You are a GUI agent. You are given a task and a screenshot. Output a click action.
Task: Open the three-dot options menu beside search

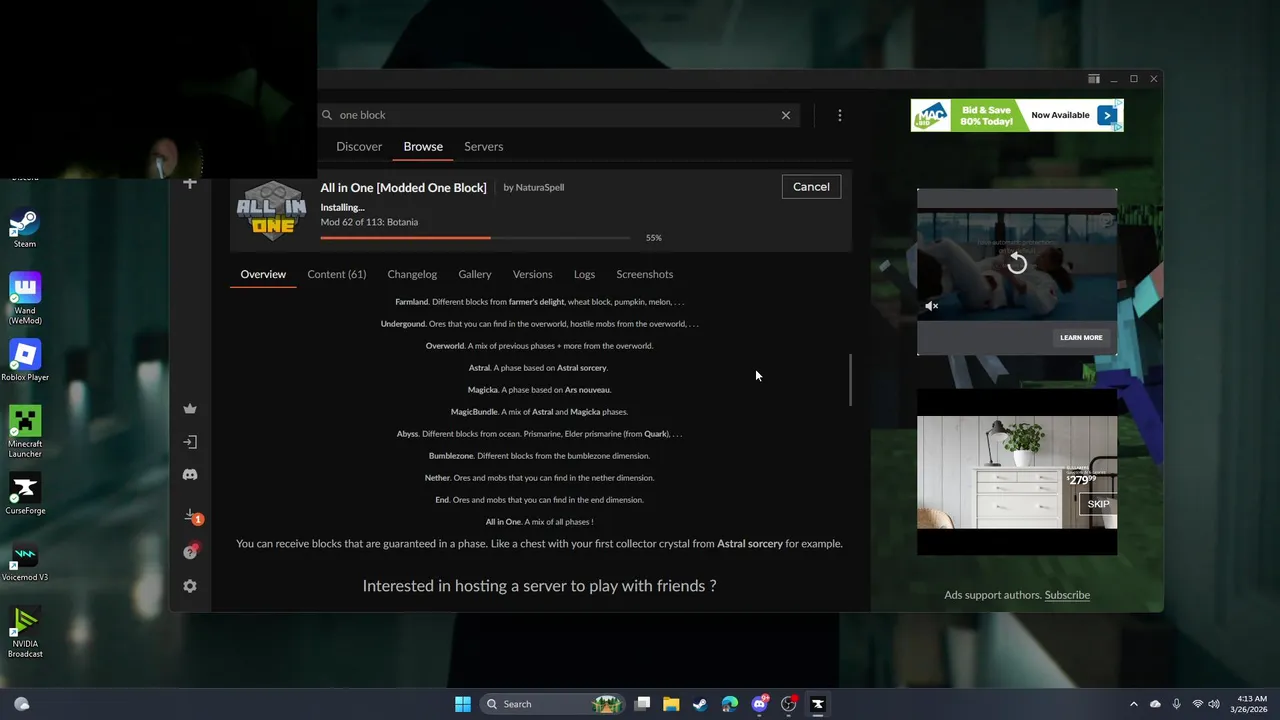pyautogui.click(x=840, y=115)
